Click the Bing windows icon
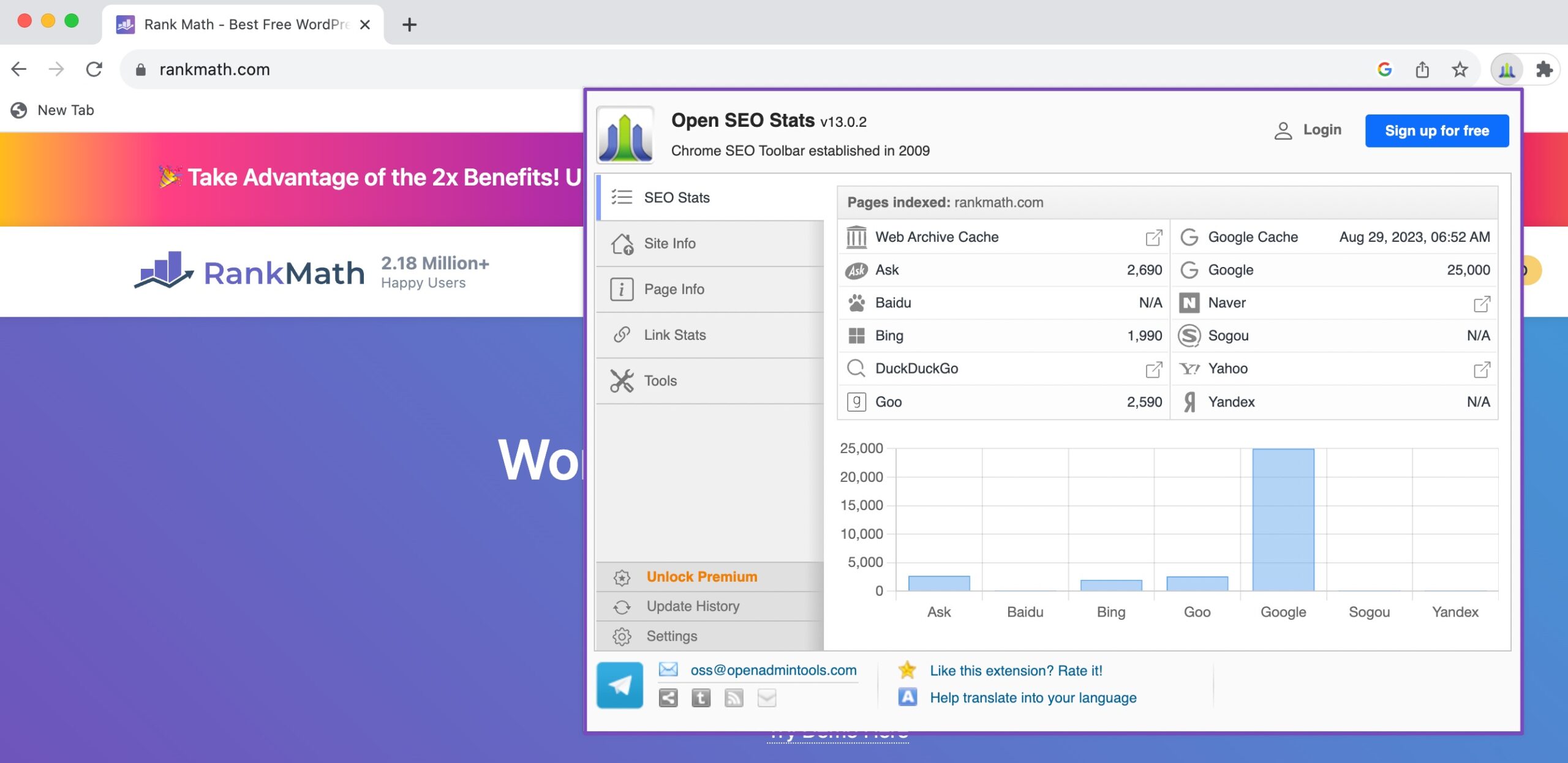 click(x=856, y=336)
